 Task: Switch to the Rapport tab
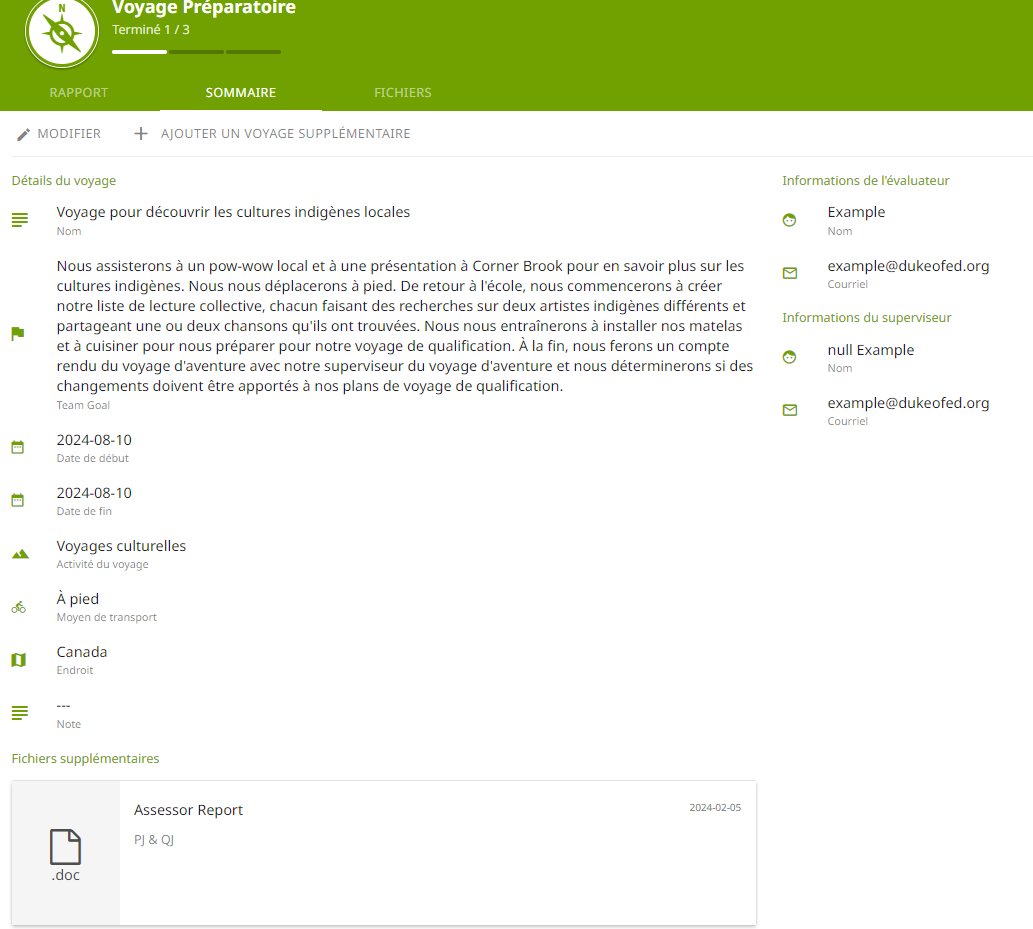tap(79, 93)
